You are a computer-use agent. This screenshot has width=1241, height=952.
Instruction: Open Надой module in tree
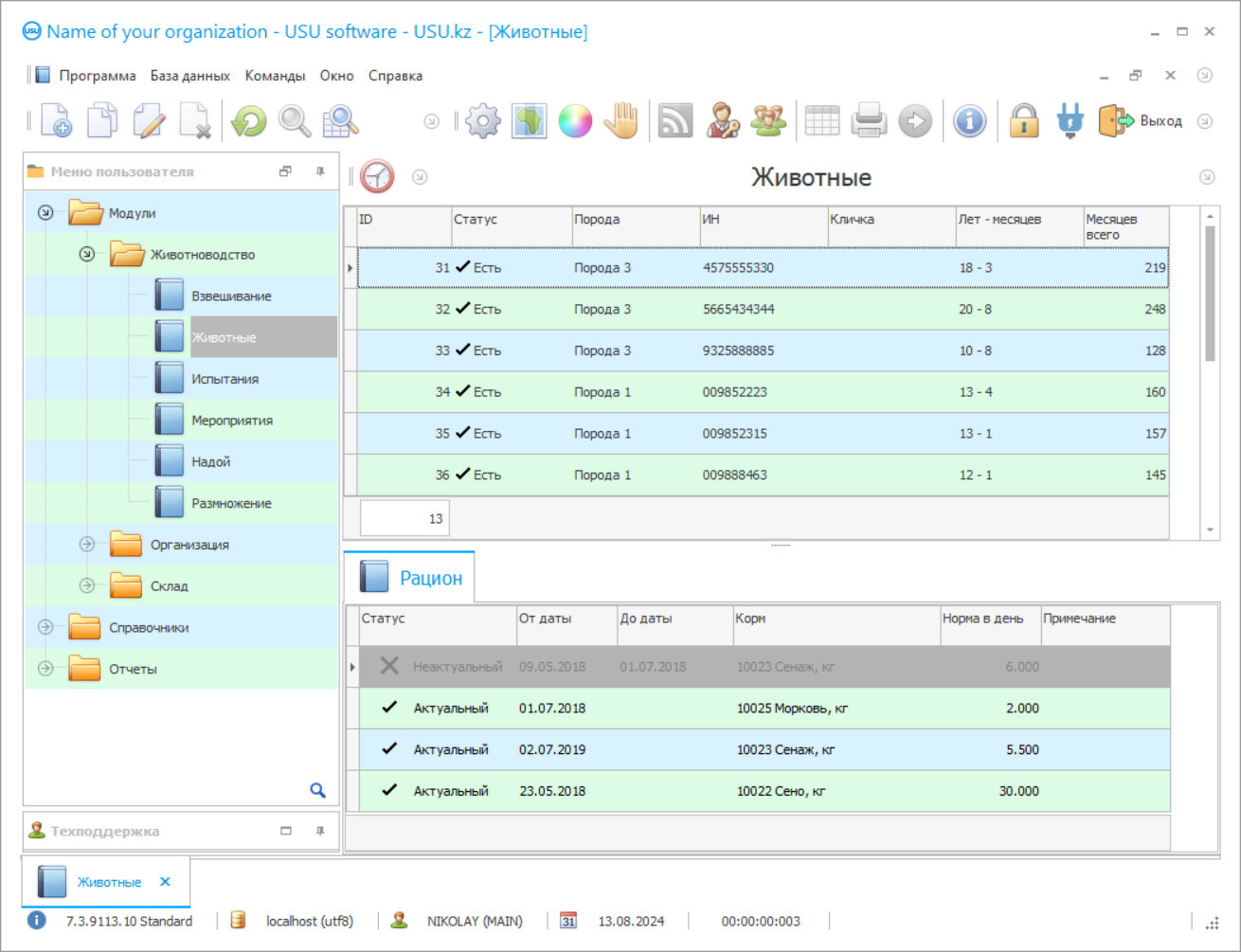coord(210,462)
